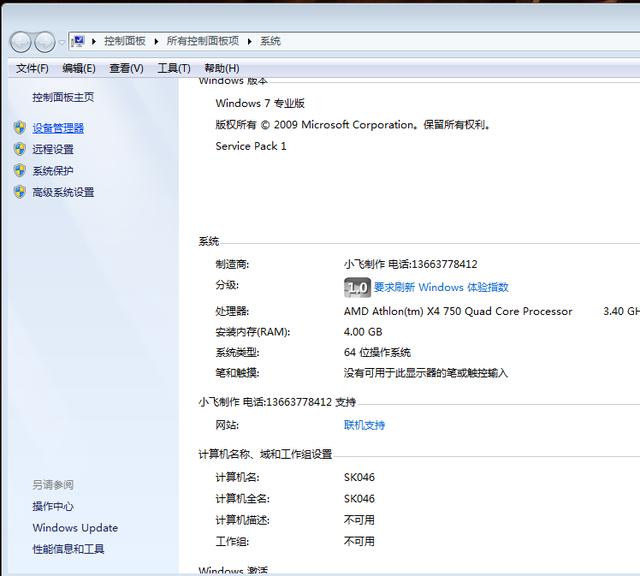
Task: Click 要求刷新 Windows 体验指数 link
Action: [x=441, y=287]
